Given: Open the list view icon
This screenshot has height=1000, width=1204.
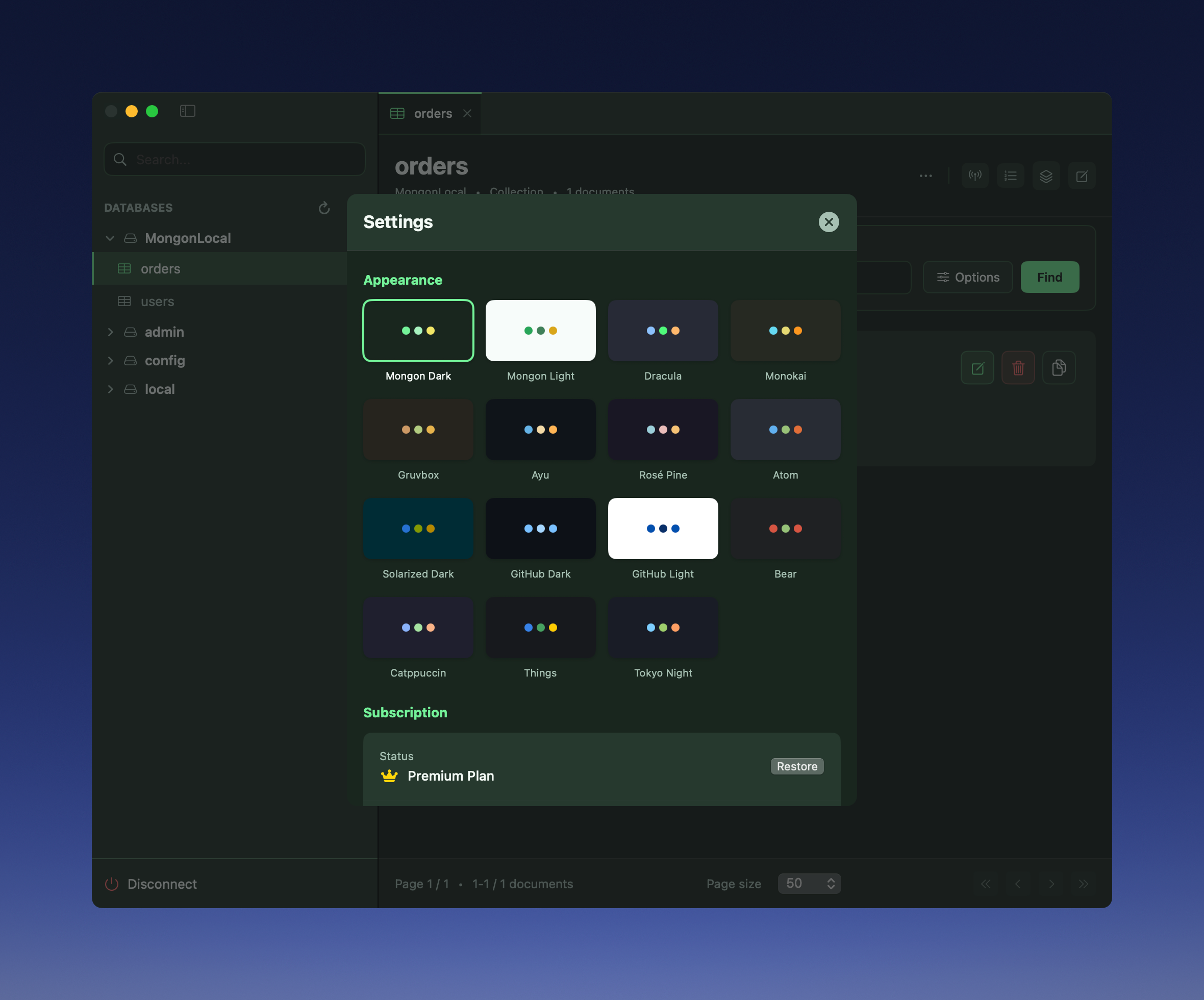Looking at the screenshot, I should tap(1010, 176).
